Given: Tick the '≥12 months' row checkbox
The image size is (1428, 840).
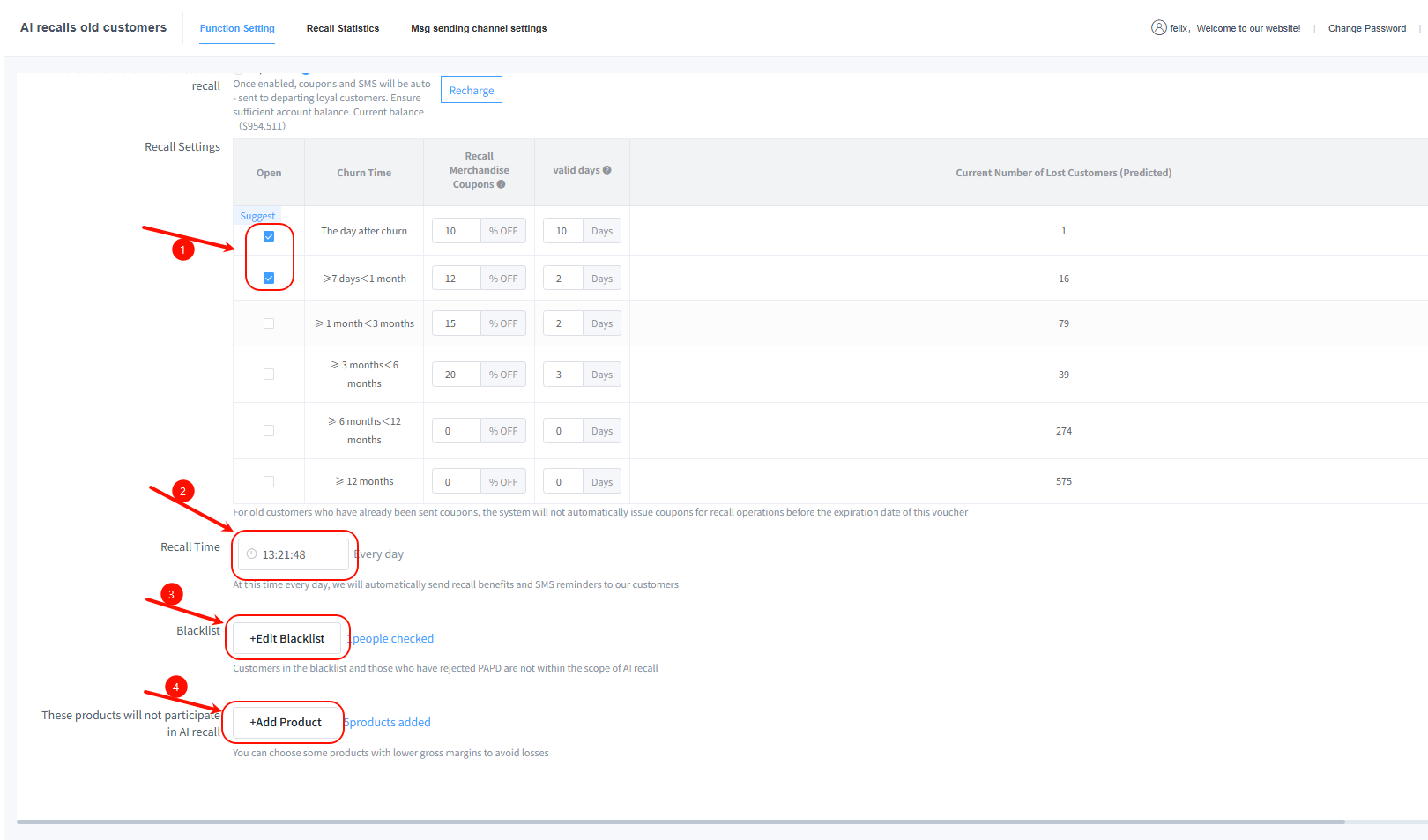Looking at the screenshot, I should click(x=269, y=481).
